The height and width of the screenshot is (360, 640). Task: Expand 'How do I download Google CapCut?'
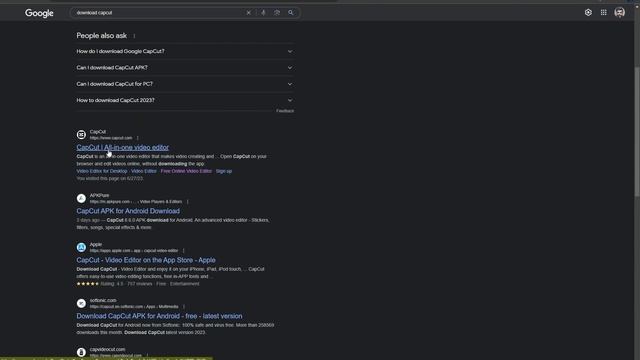click(x=185, y=51)
